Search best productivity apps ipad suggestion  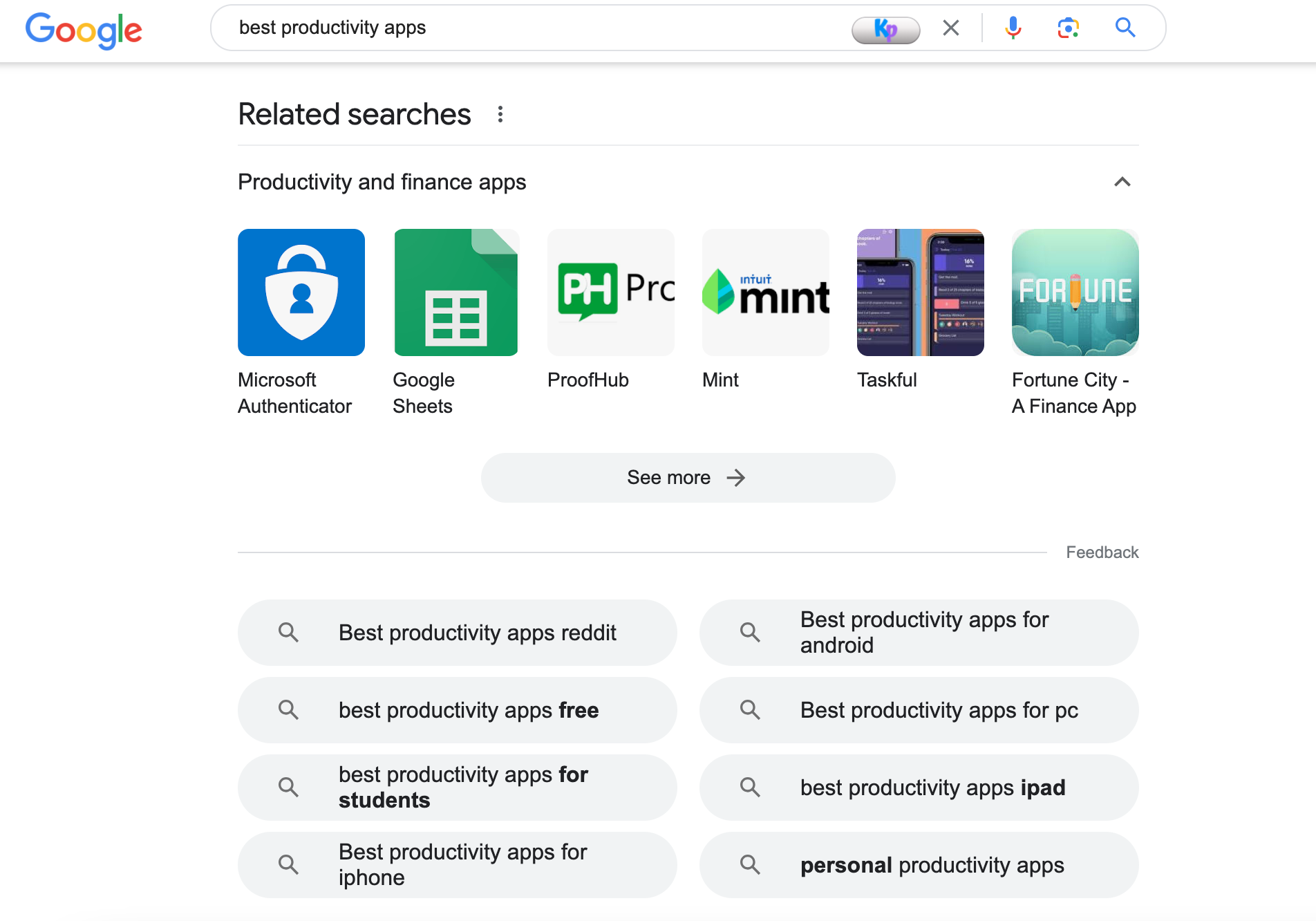[919, 788]
